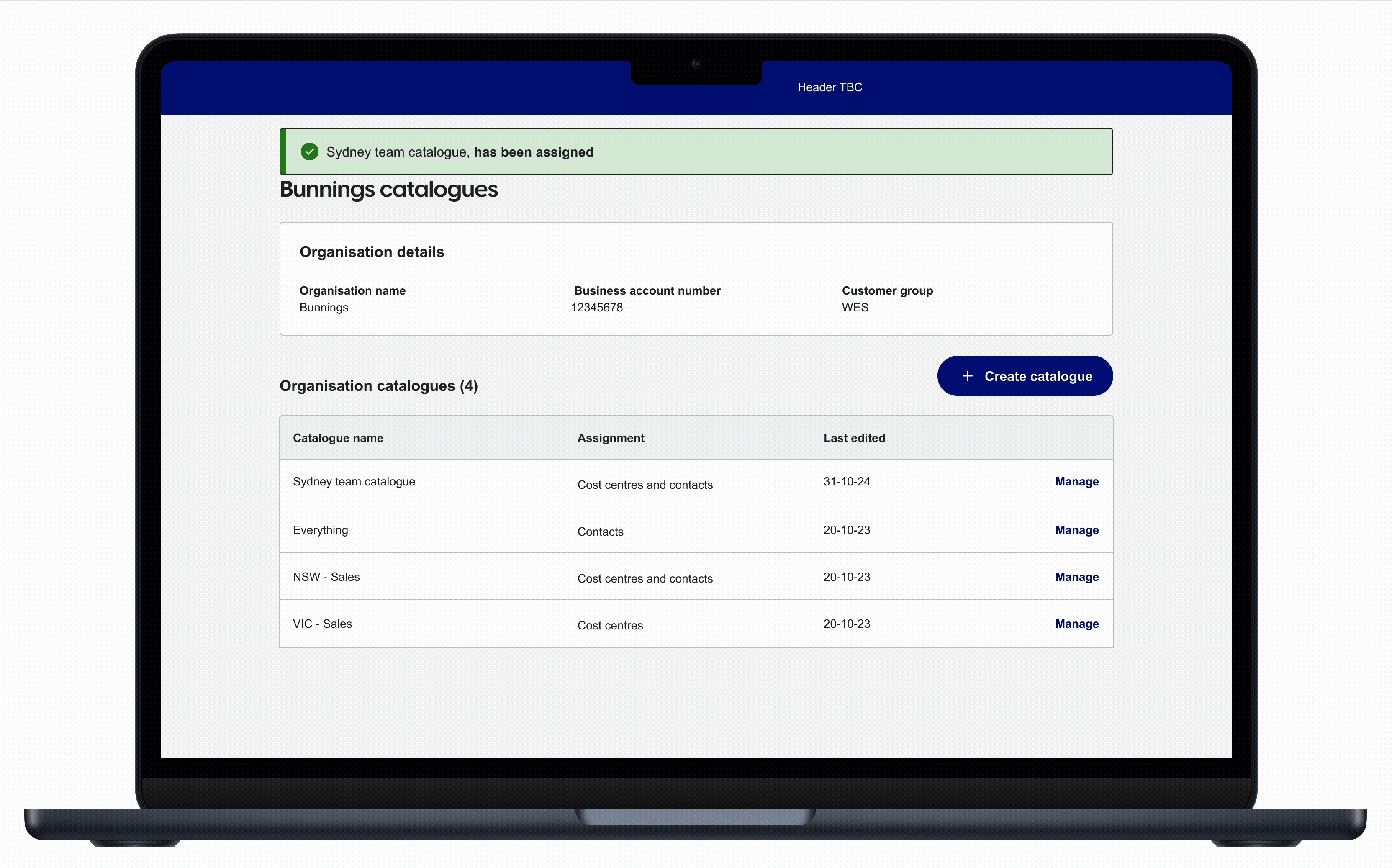
Task: Click the Create catalogue button
Action: [1025, 376]
